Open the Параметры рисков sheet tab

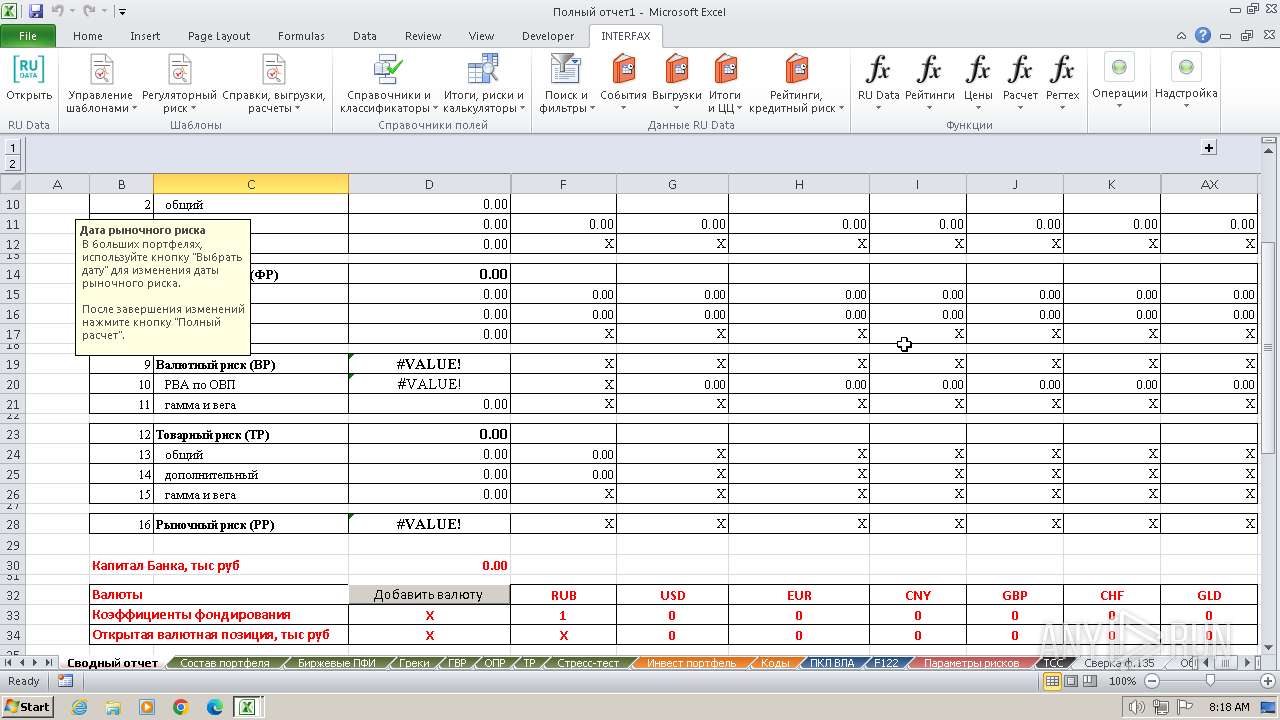point(971,663)
